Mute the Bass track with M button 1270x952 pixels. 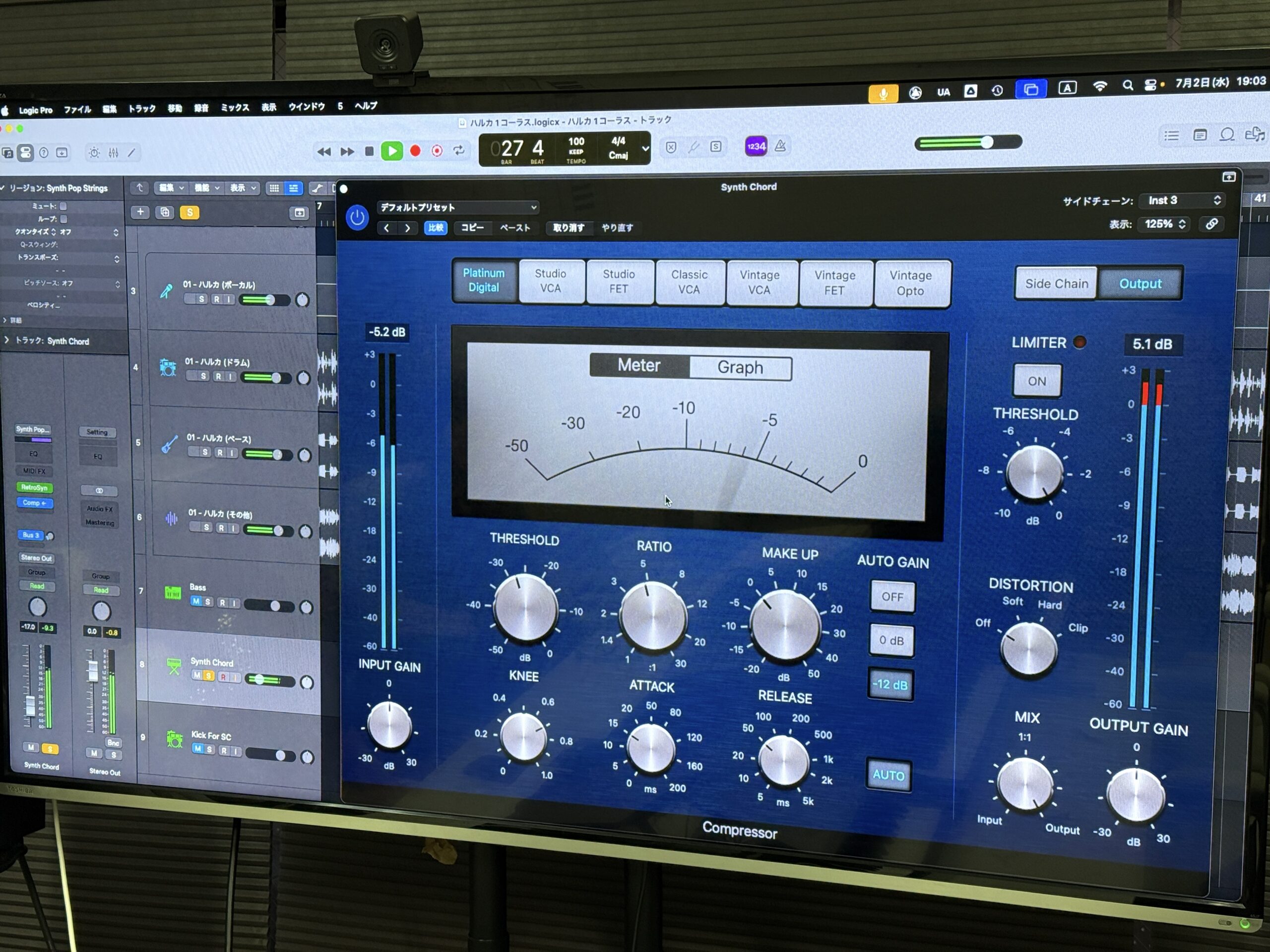(x=196, y=601)
